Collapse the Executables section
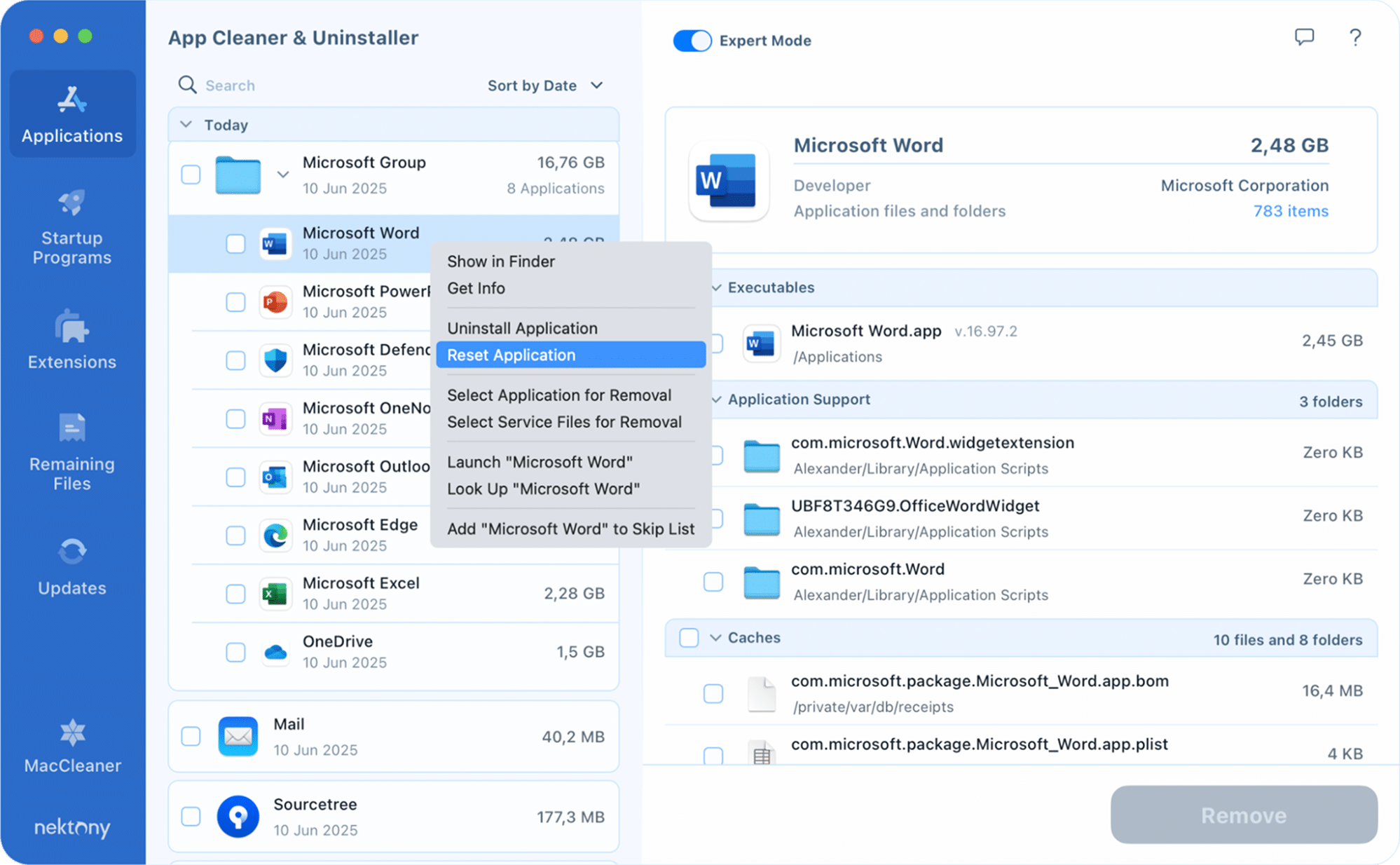 [716, 287]
